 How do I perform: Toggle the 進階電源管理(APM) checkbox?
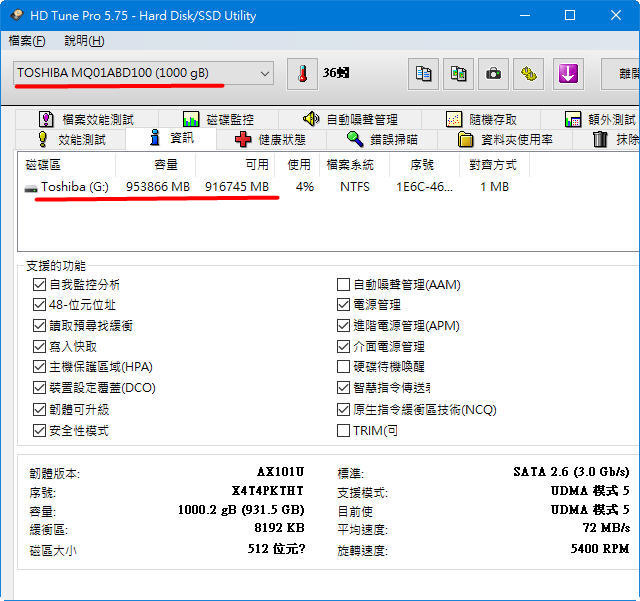tap(343, 325)
